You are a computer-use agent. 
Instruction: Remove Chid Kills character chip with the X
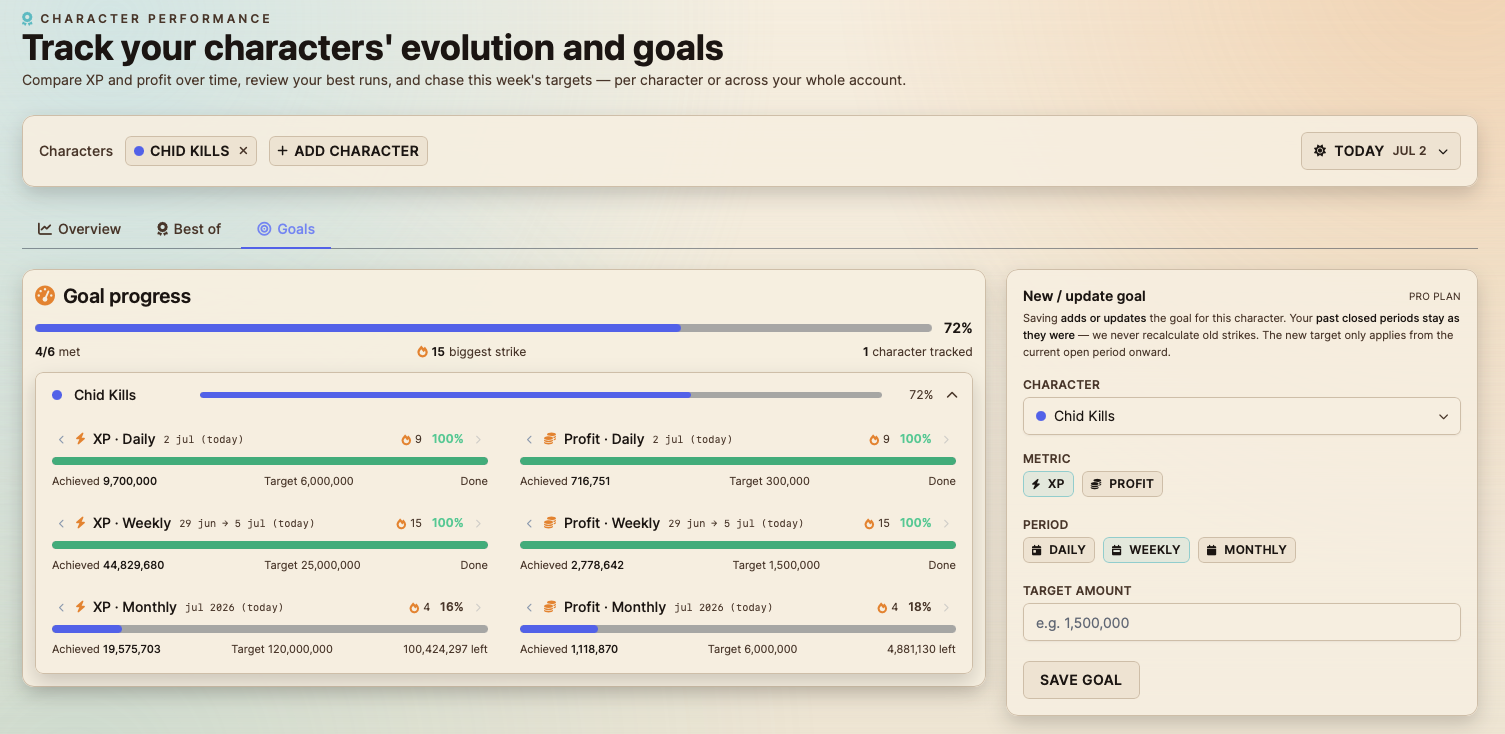(243, 151)
